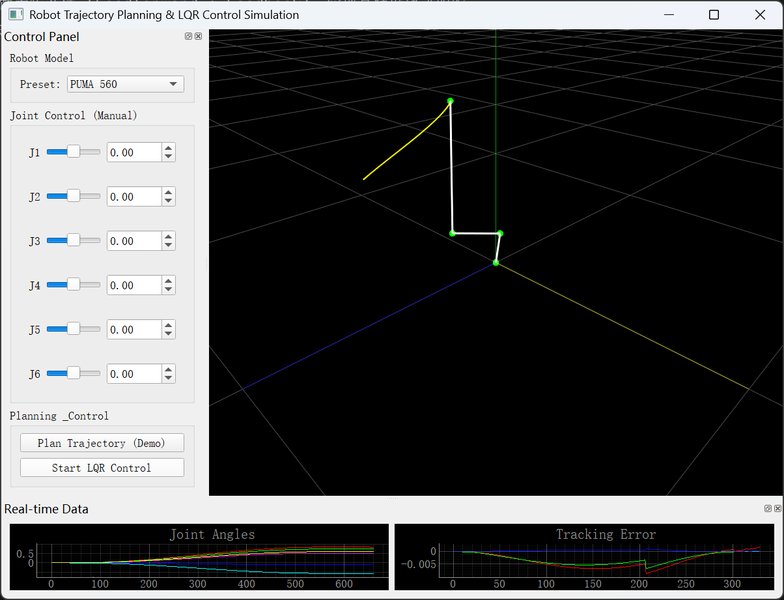Click the J4 slider handle
The height and width of the screenshot is (600, 784).
point(73,285)
